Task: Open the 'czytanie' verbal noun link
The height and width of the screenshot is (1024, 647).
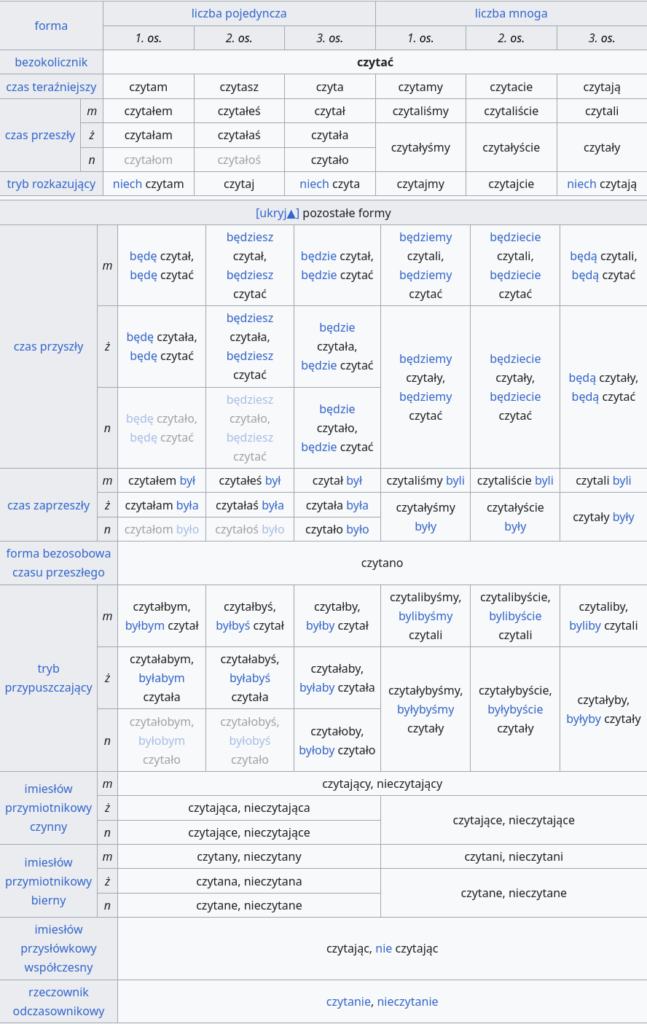Action: (x=348, y=1001)
